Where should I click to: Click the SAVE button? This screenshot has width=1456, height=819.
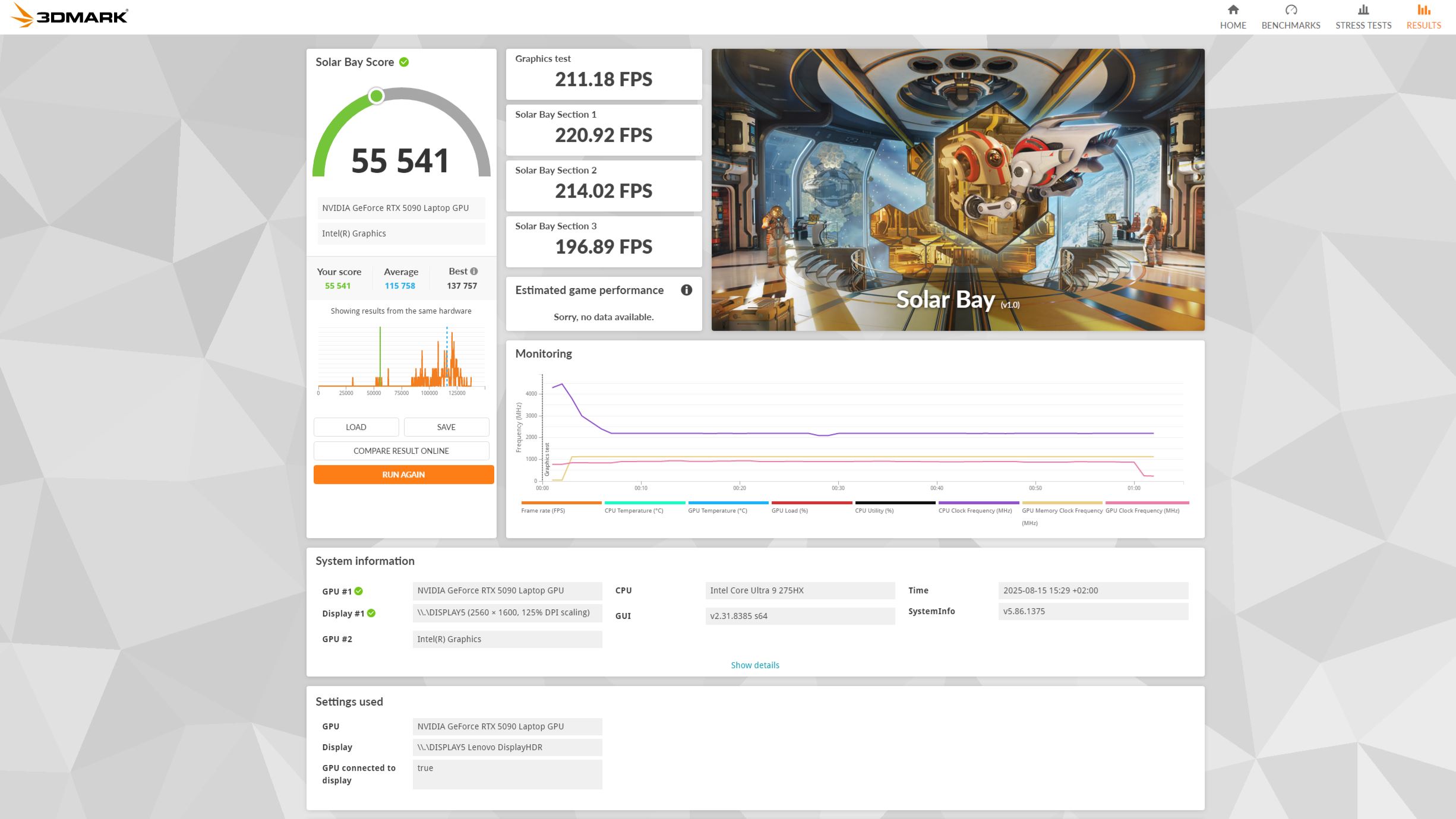point(447,427)
